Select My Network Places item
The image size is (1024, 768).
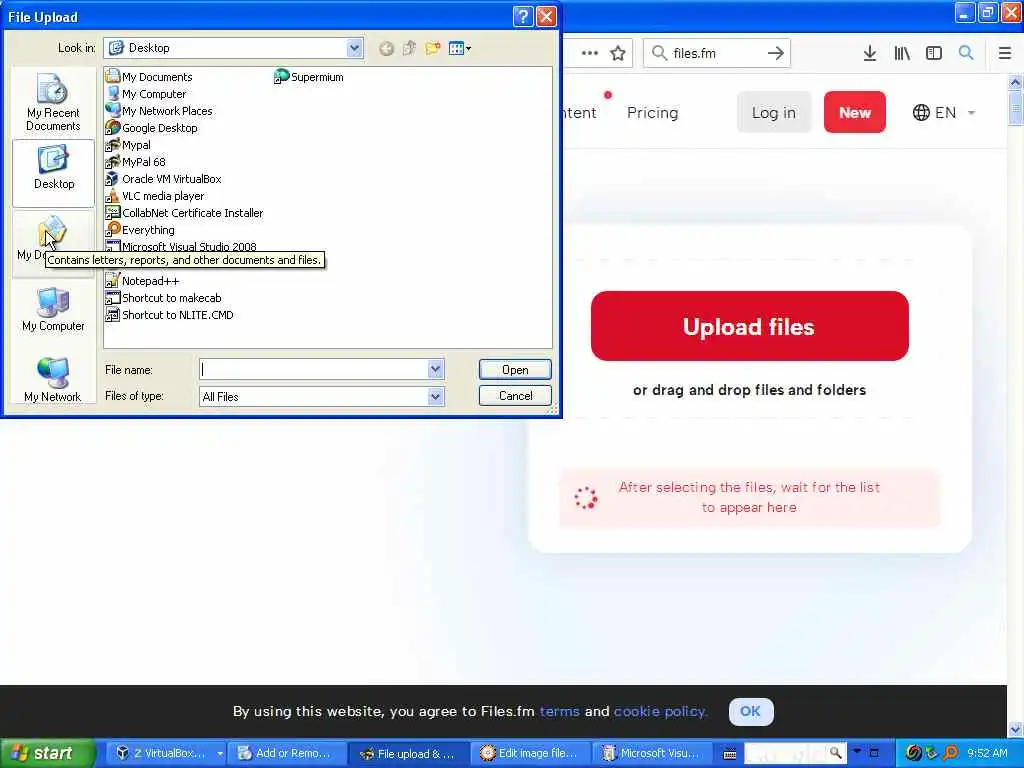tap(159, 111)
